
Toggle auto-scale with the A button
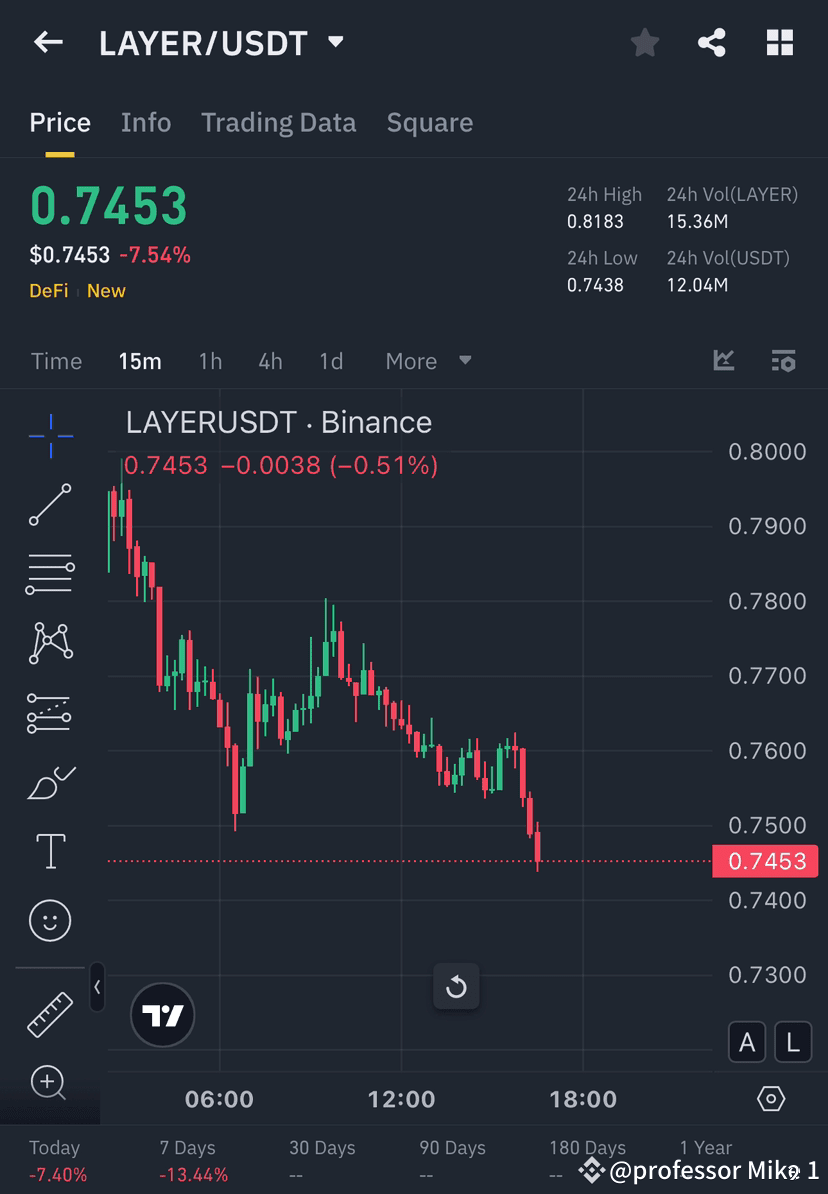point(747,1042)
